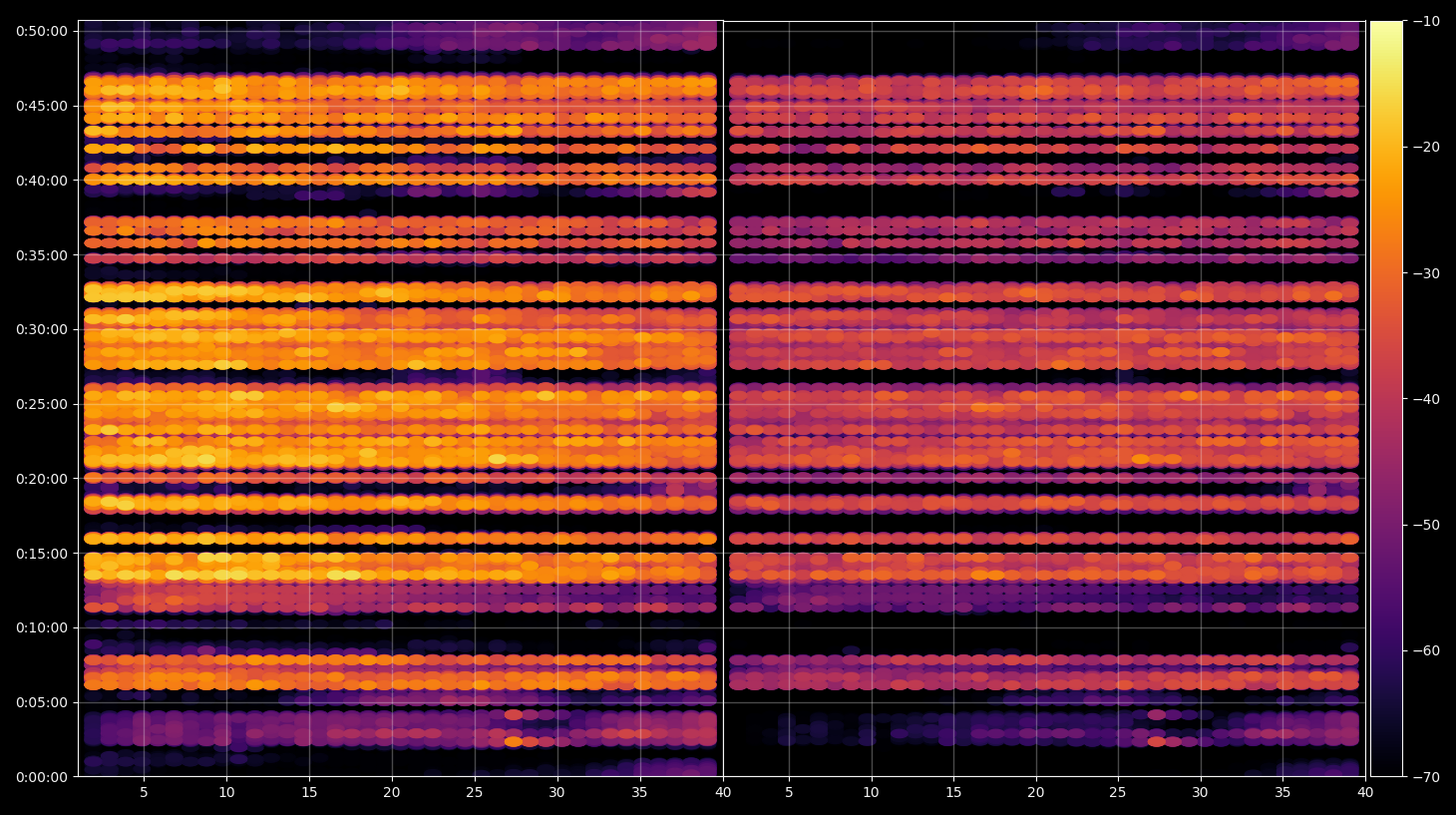The height and width of the screenshot is (815, 1456).
Task: Click the colorbar label -30
Action: 1426,273
